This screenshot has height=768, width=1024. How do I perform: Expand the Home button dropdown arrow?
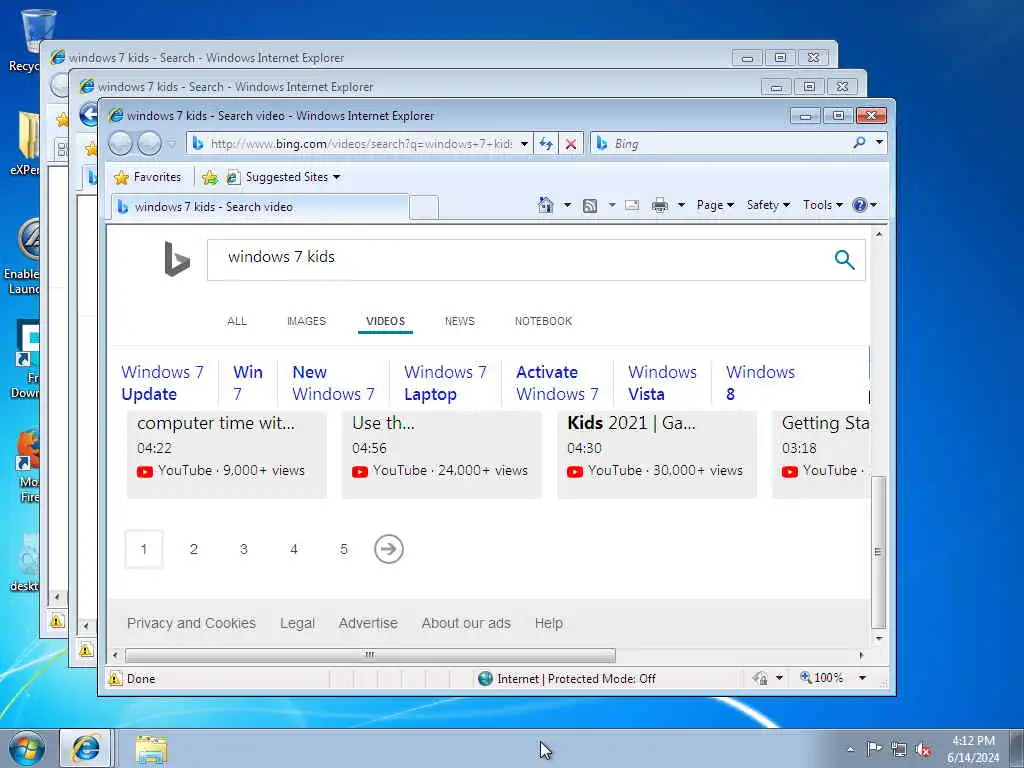[567, 205]
